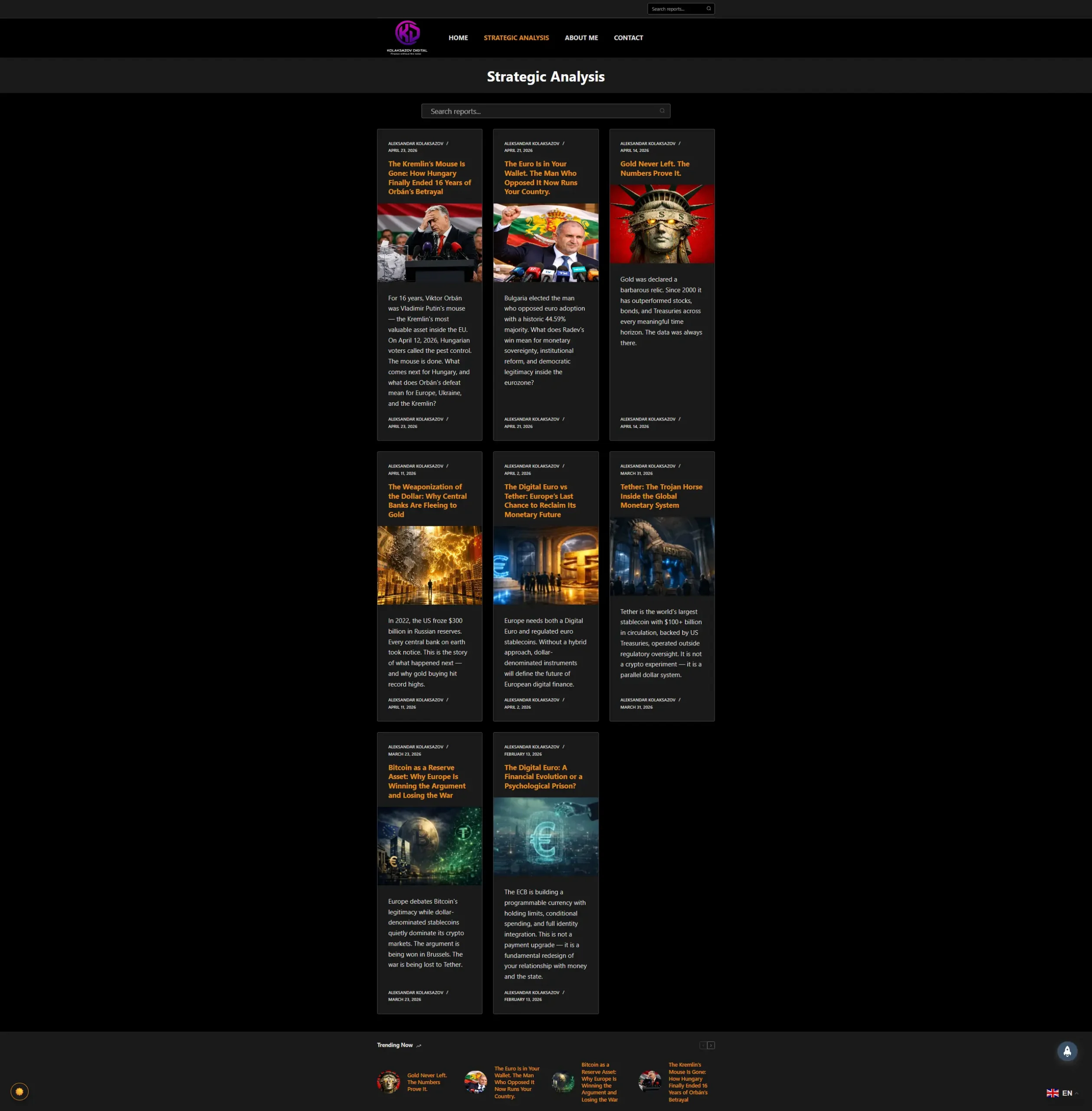Viewport: 1092px width, 1111px height.
Task: Click trending Euro Is in Your Wallet round thumbnail
Action: (475, 1082)
